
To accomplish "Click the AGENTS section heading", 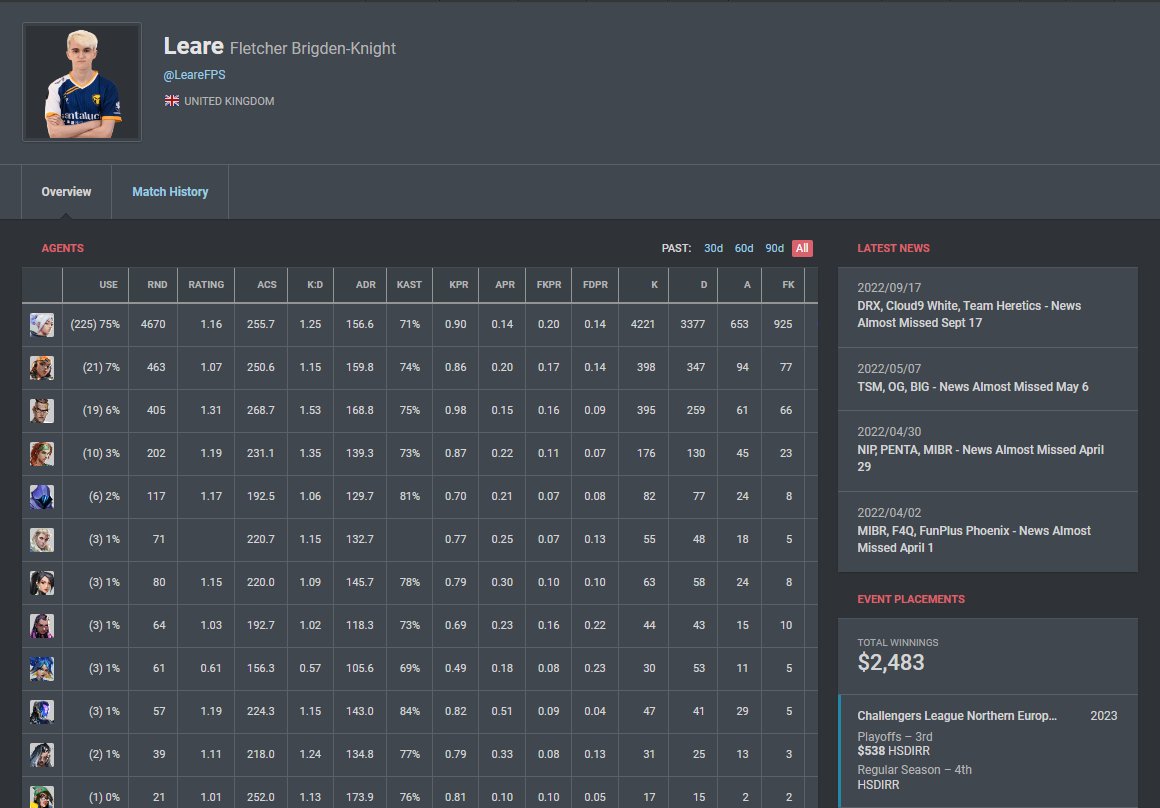I will 62,248.
